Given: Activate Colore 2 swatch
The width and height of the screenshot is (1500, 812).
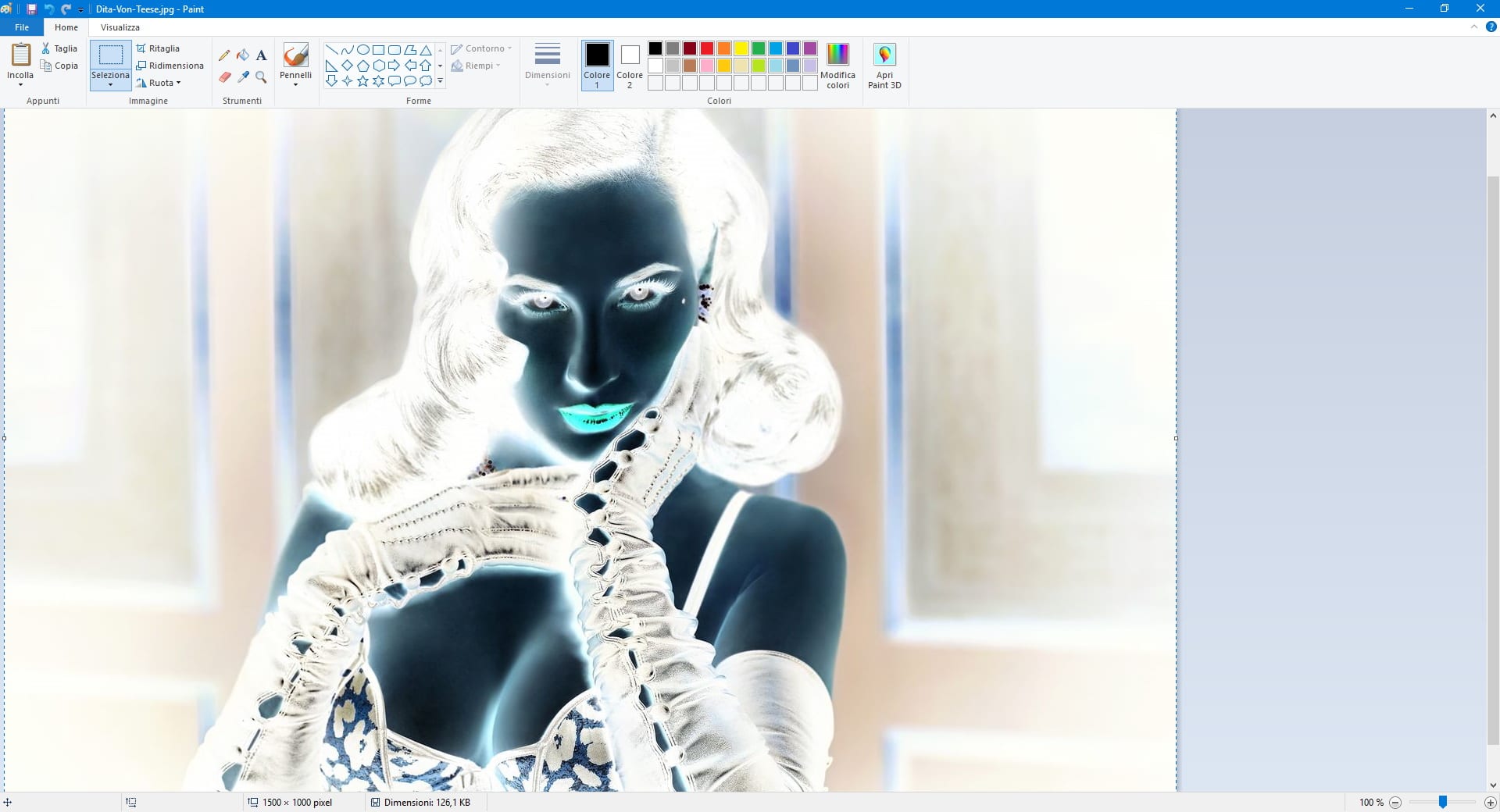Looking at the screenshot, I should click(630, 65).
